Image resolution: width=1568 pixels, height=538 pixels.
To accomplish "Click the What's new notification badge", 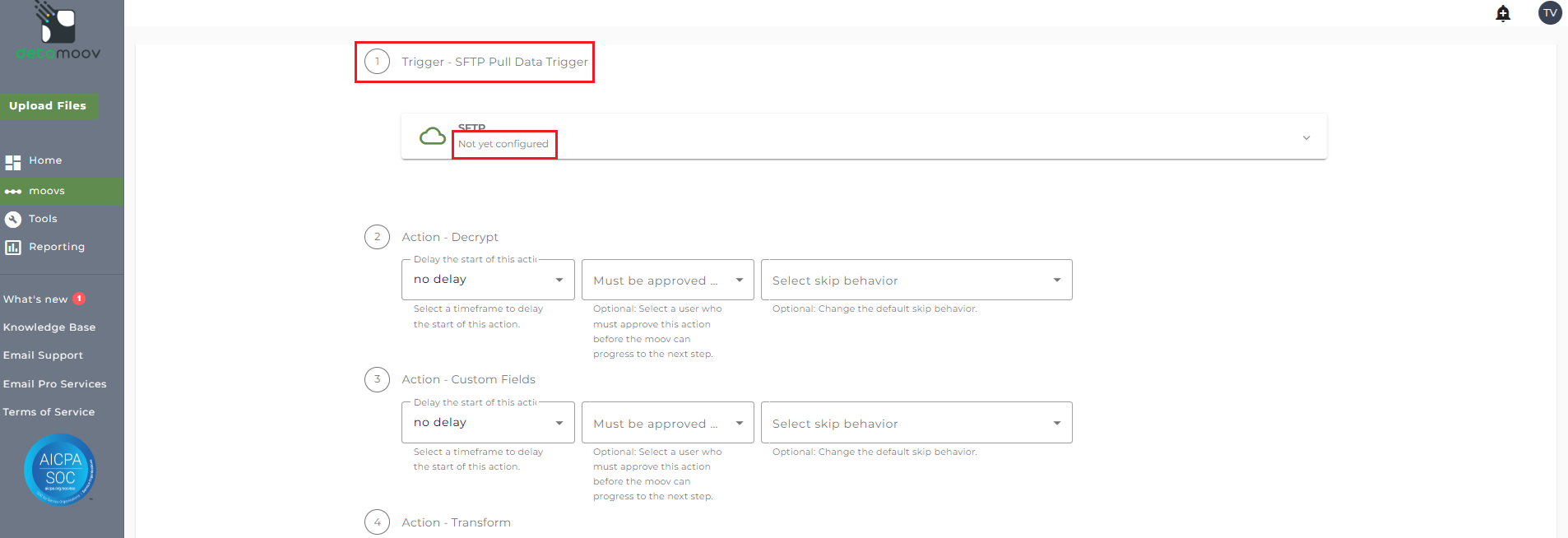I will (x=79, y=299).
